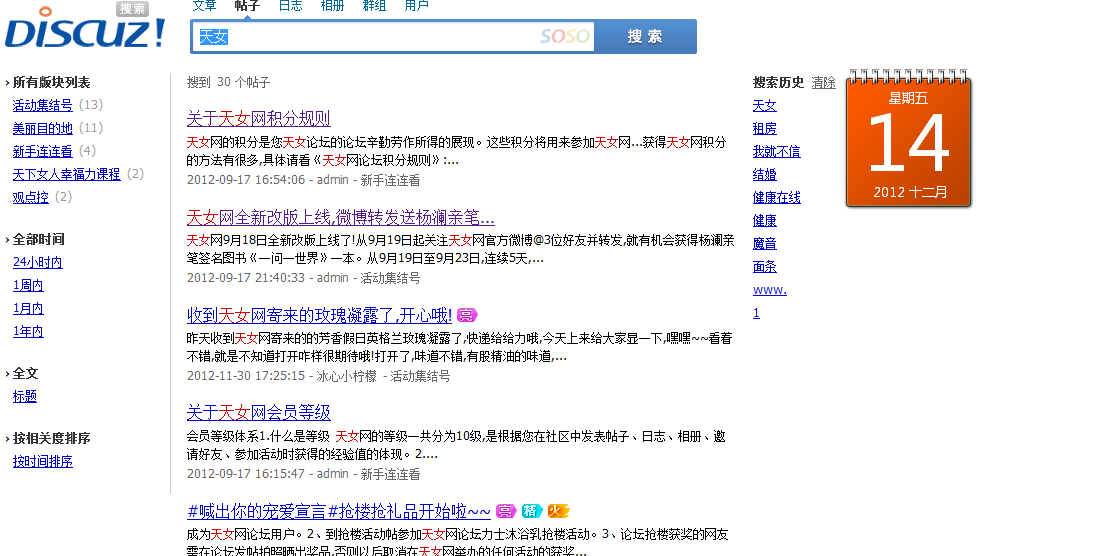Image resolution: width=1105 pixels, height=556 pixels.
Task: Filter by 新手连连看 forum
Action: point(42,151)
